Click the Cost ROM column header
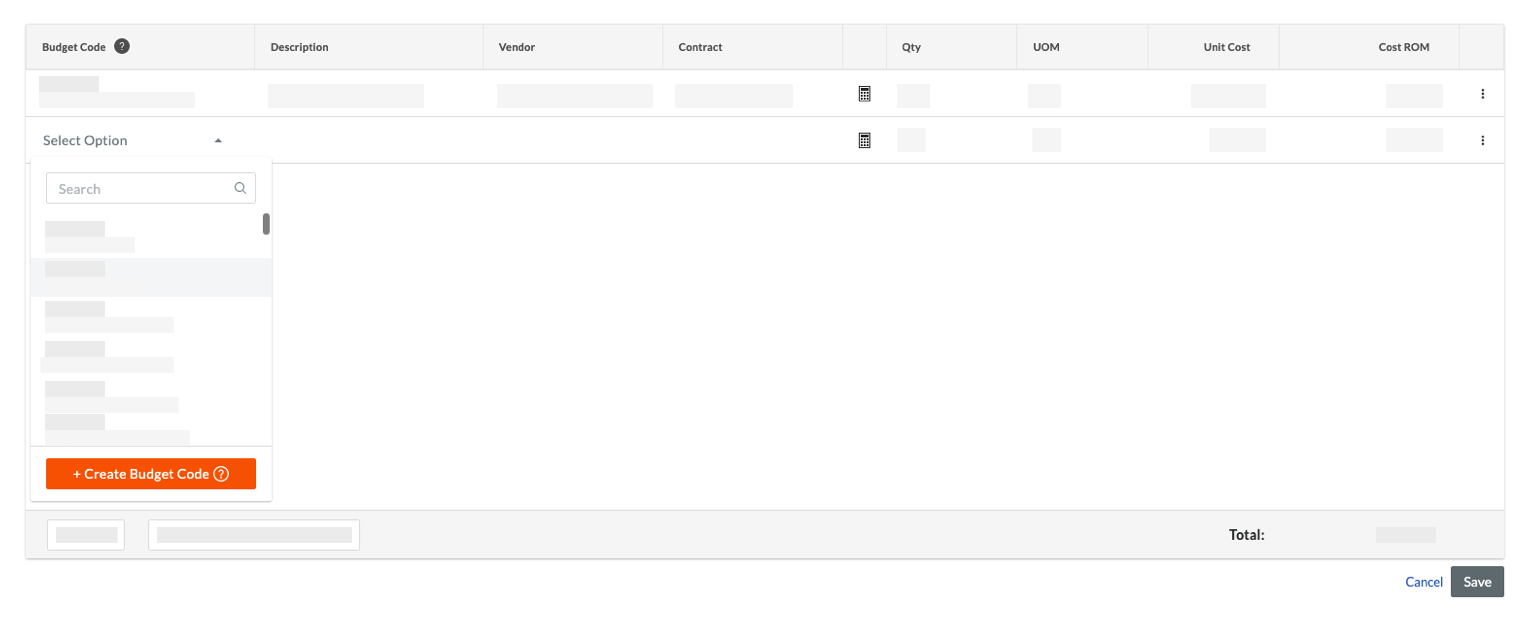The width and height of the screenshot is (1528, 620). click(1404, 46)
